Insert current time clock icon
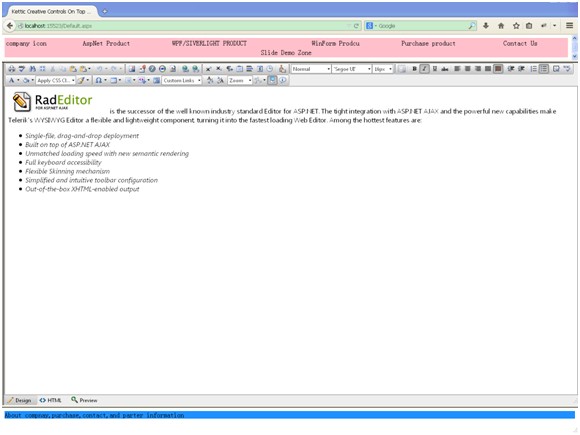Screen dimensions: 580x435 (270, 69)
